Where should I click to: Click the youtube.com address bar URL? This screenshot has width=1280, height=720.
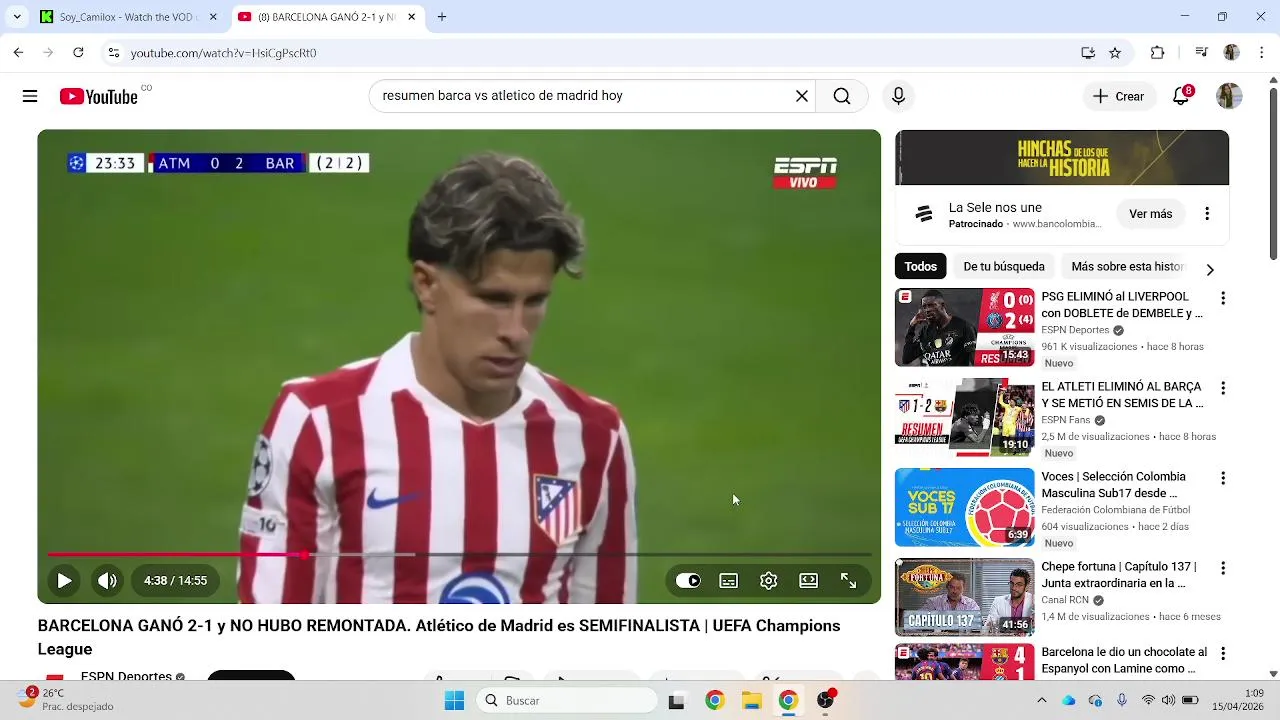pos(223,53)
